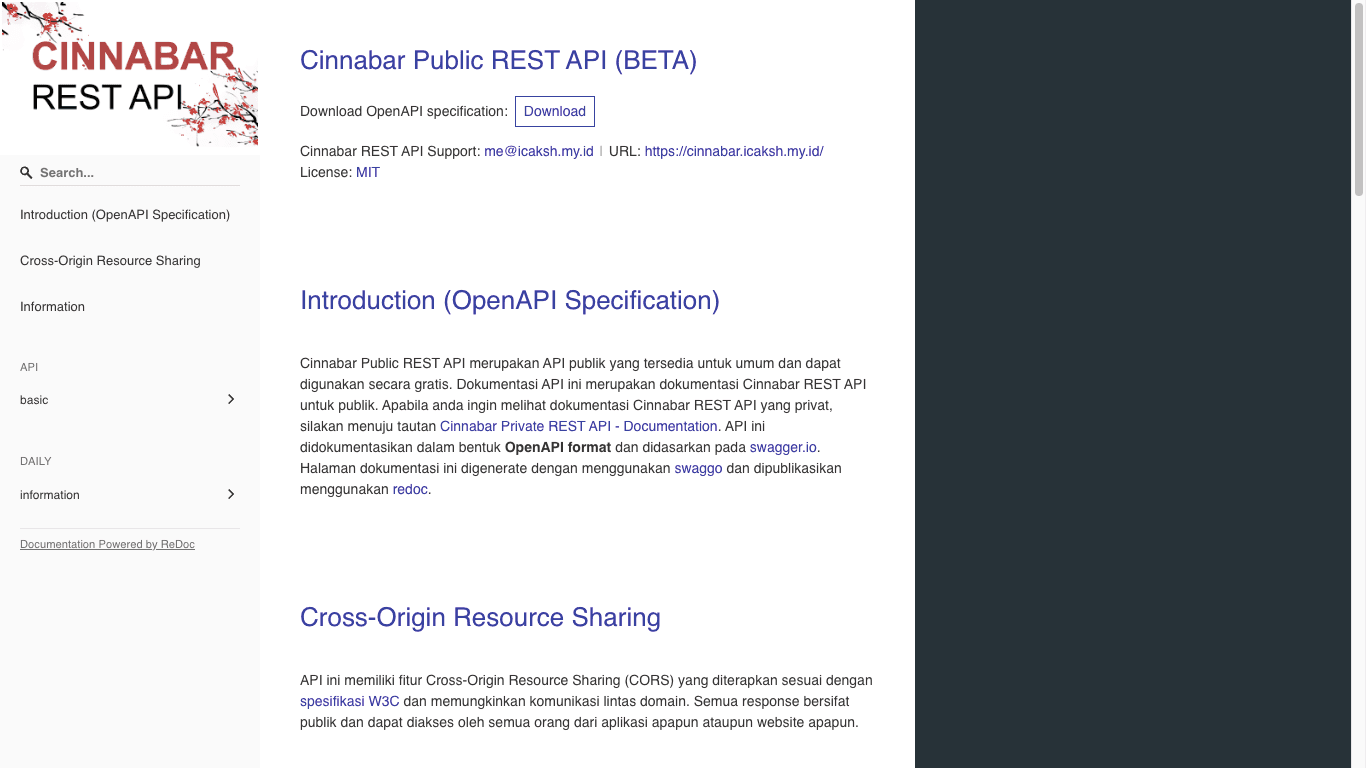The width and height of the screenshot is (1366, 768).
Task: Select the basic sidebar entry label
Action: pyautogui.click(x=34, y=400)
